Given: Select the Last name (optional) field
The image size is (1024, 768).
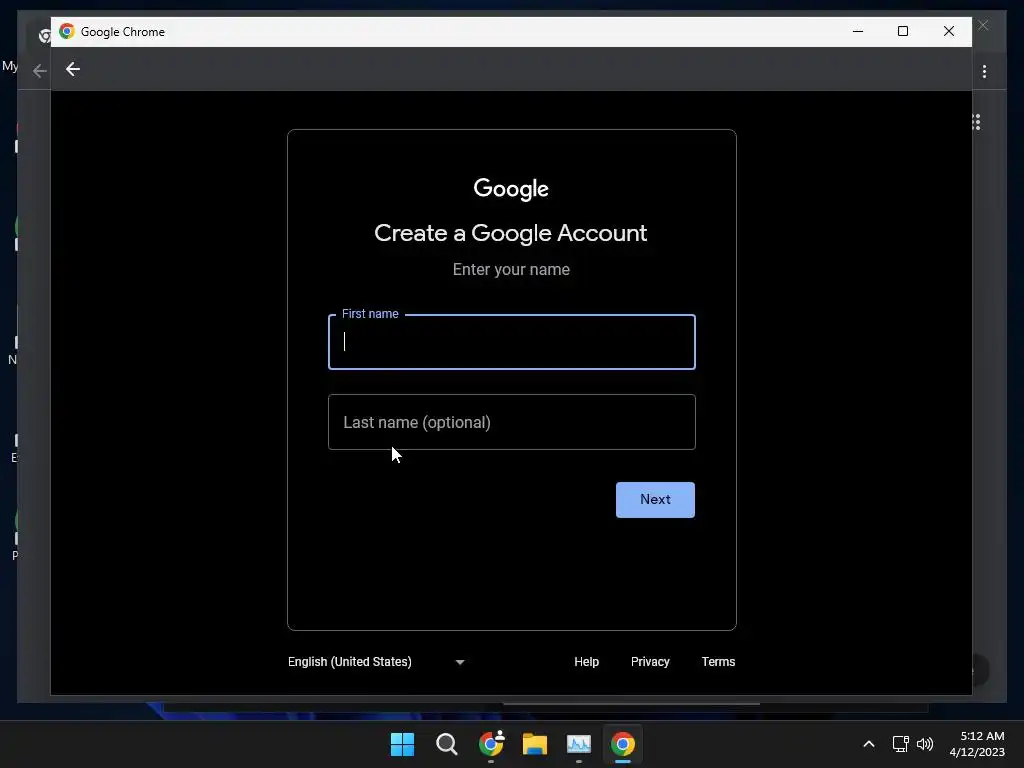Looking at the screenshot, I should (511, 422).
